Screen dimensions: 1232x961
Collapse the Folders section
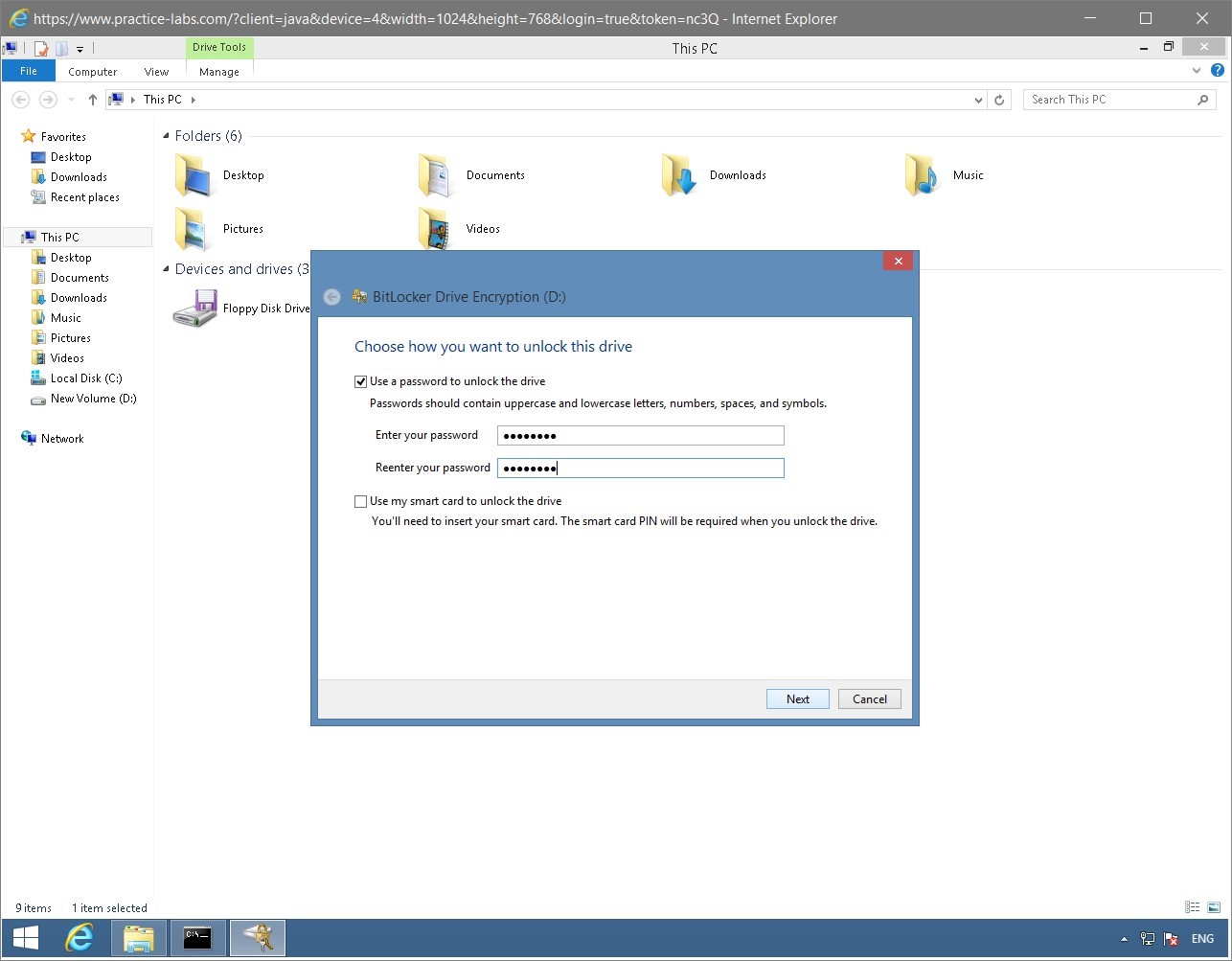(x=167, y=135)
